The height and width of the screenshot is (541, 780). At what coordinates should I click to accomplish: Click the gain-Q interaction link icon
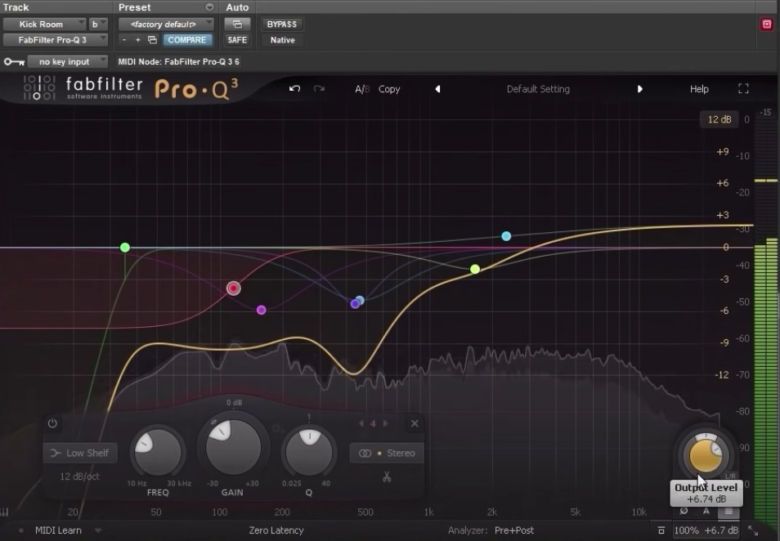[x=277, y=429]
